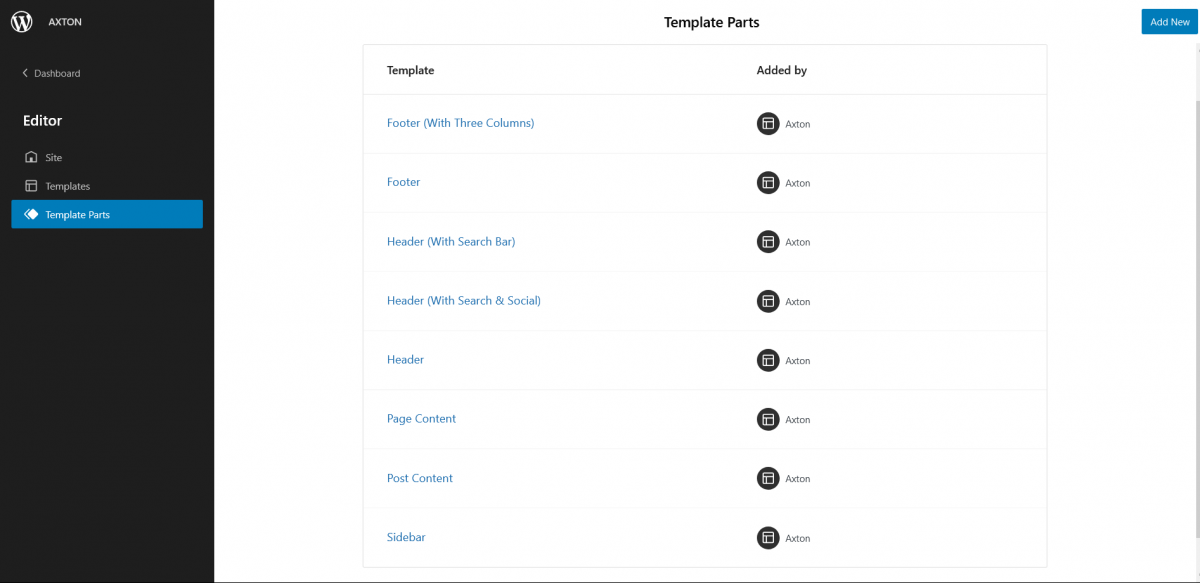This screenshot has width=1200, height=583.
Task: Open the Site menu item
Action: (x=54, y=158)
